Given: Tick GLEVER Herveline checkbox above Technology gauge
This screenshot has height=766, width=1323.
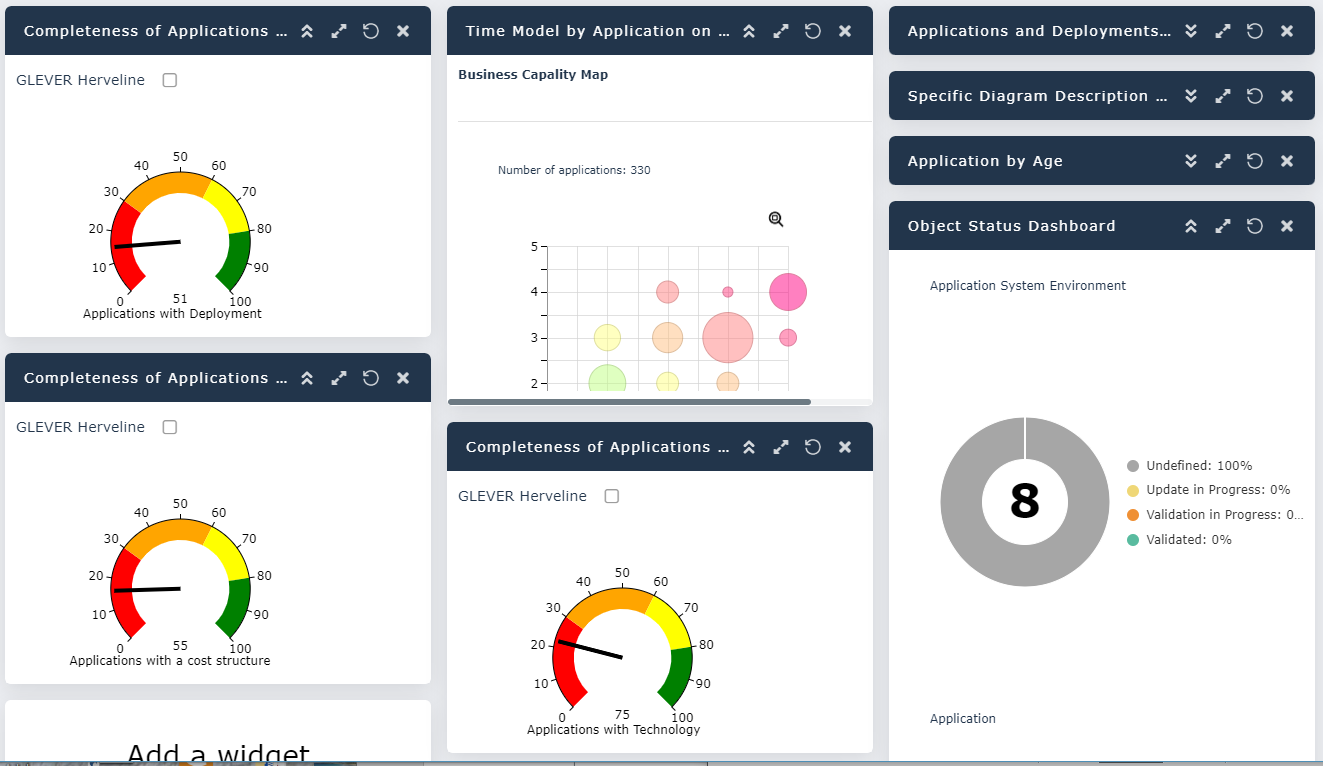Looking at the screenshot, I should coord(612,496).
